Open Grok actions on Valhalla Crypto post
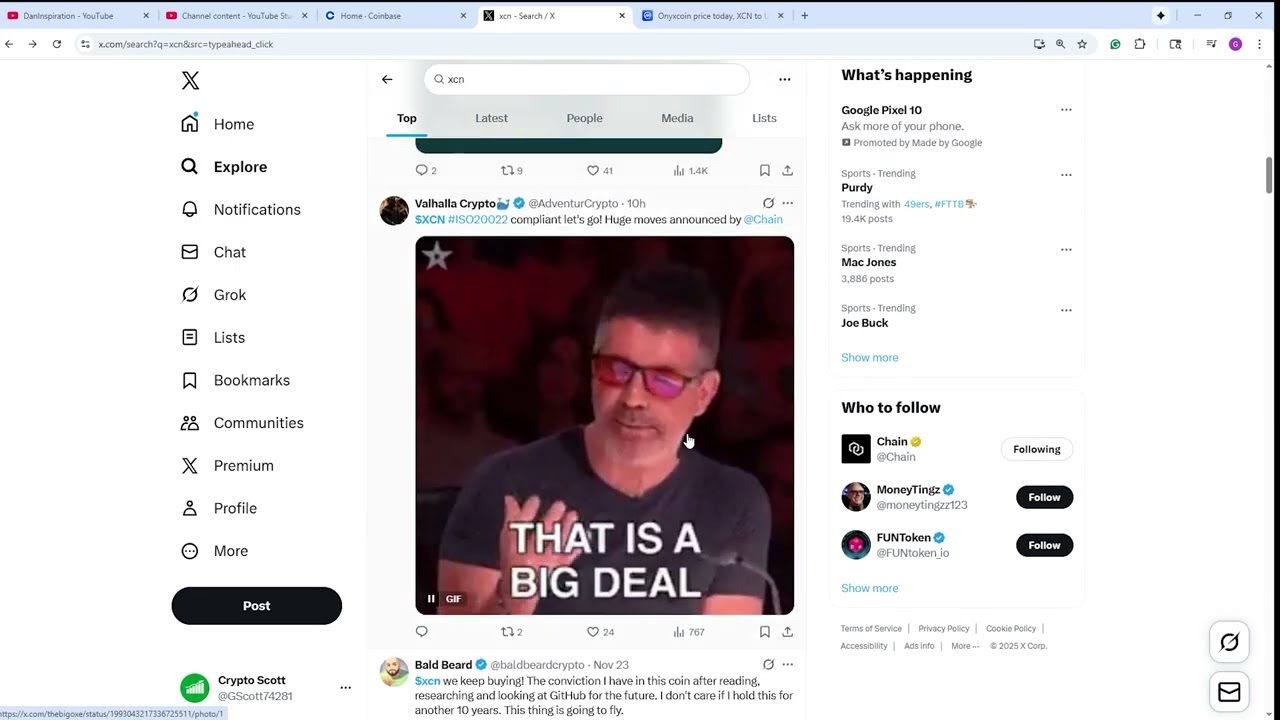1280x720 pixels. click(x=768, y=203)
